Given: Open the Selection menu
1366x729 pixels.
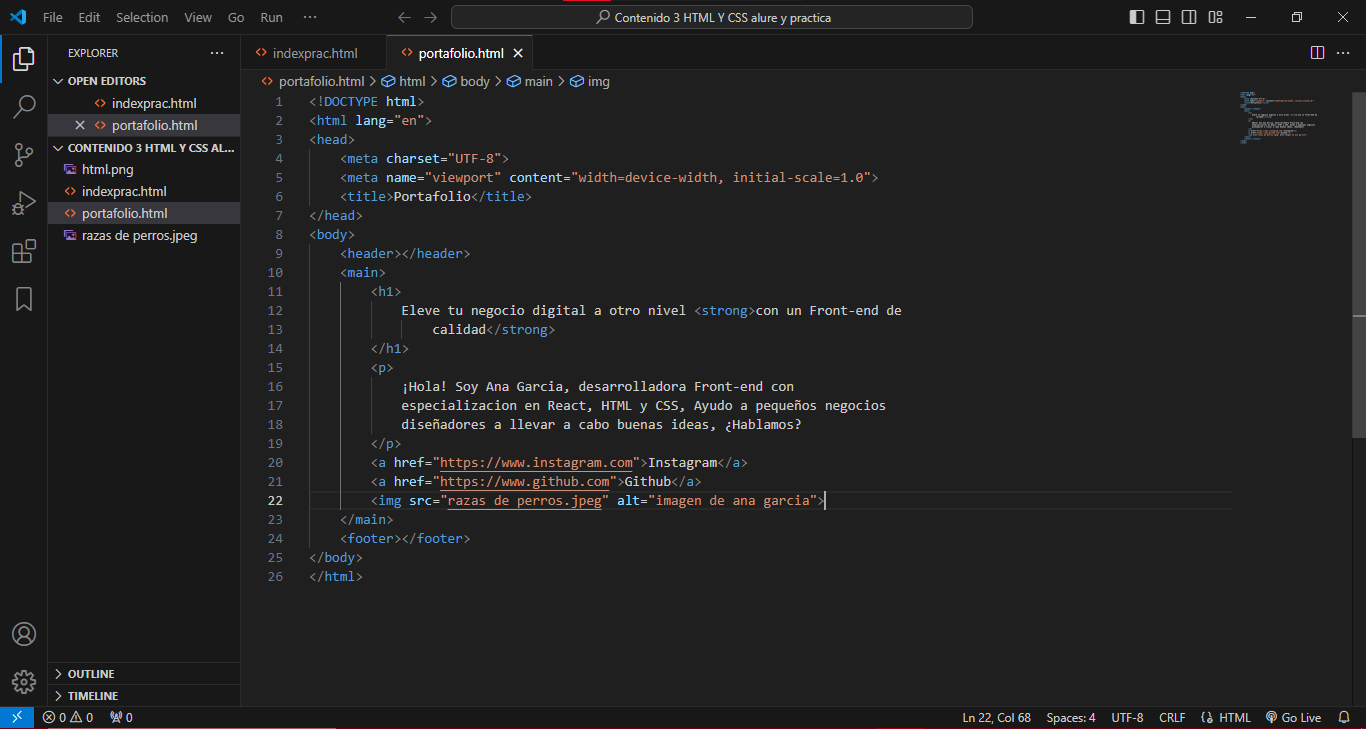Looking at the screenshot, I should [x=142, y=17].
